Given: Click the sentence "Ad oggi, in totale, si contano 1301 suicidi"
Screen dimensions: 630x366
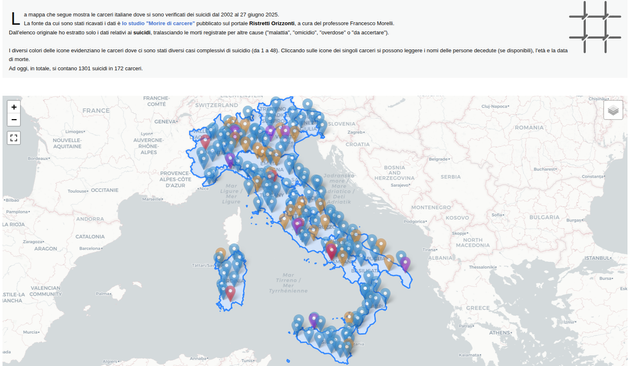Looking at the screenshot, I should tap(76, 69).
